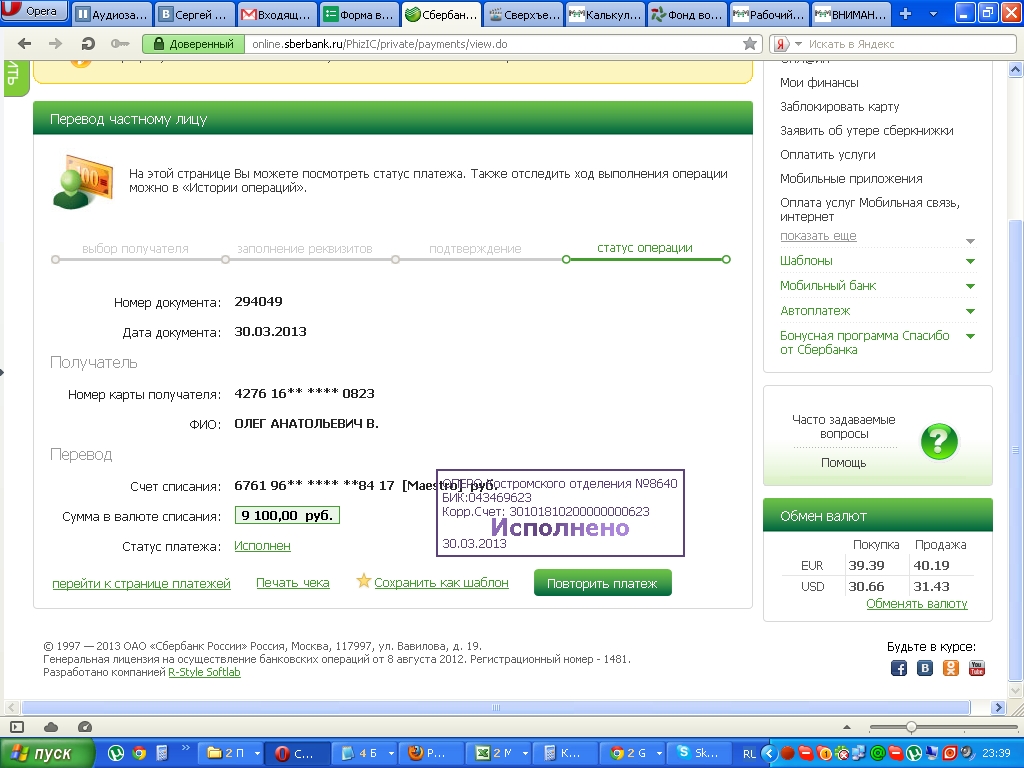The height and width of the screenshot is (768, 1024).
Task: Click 'Печать чека' link
Action: tap(293, 583)
